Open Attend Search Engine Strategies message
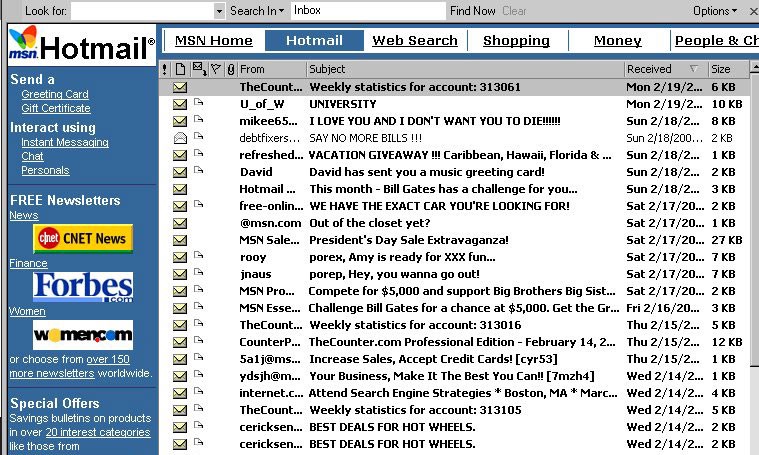This screenshot has height=455, width=759. (453, 393)
